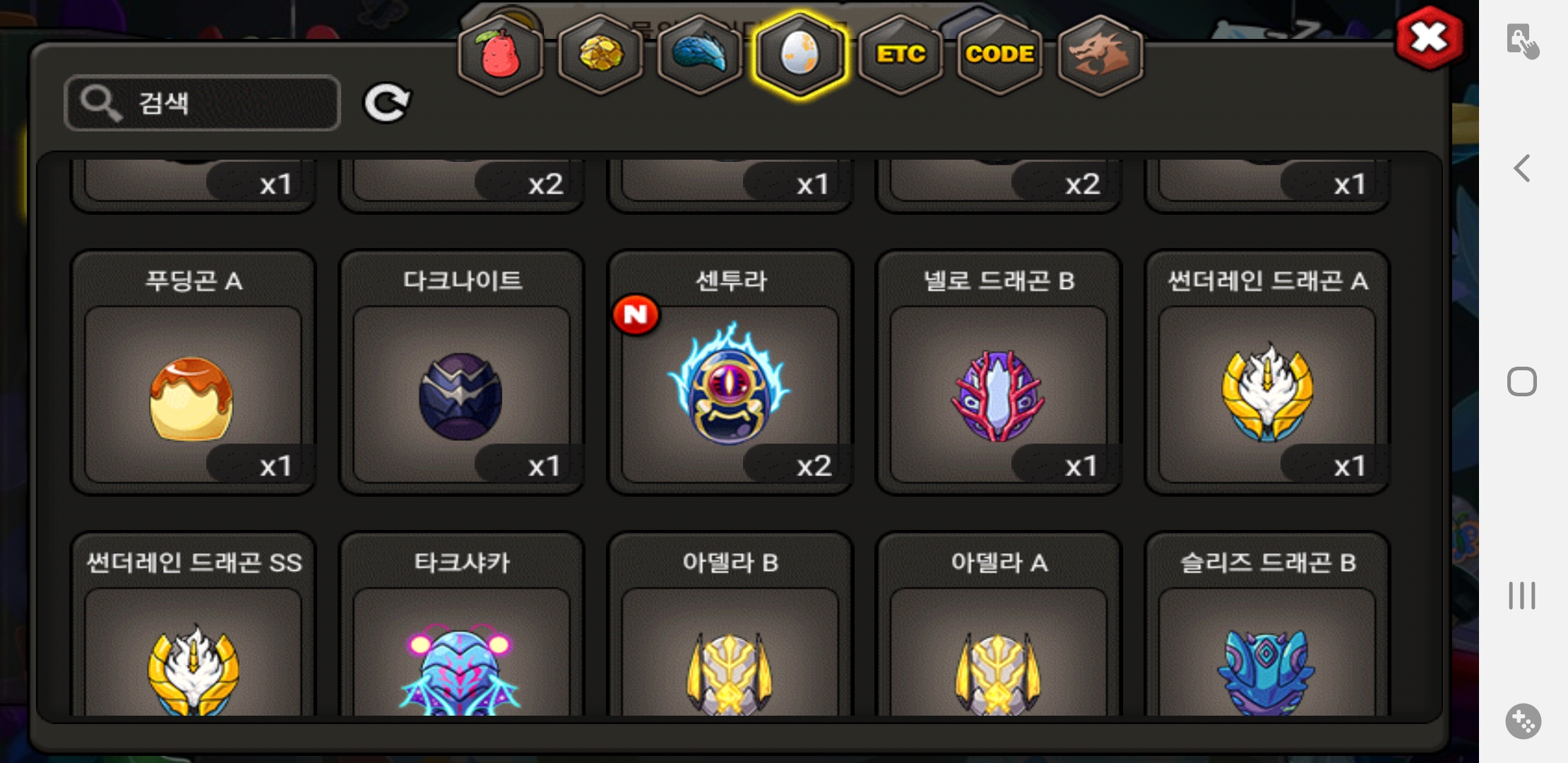Select the 푸딩곤 A pudding egg
The height and width of the screenshot is (763, 1568).
194,372
